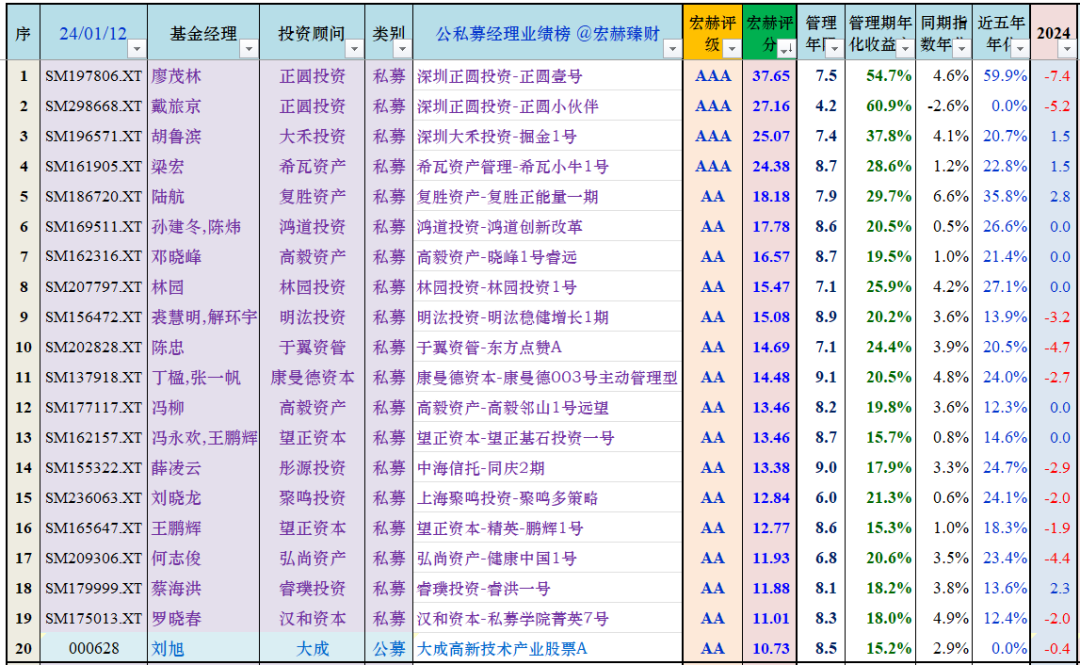Viewport: 1080px width, 665px height.
Task: Select 2024 value -7.4
Action: coord(1055,76)
